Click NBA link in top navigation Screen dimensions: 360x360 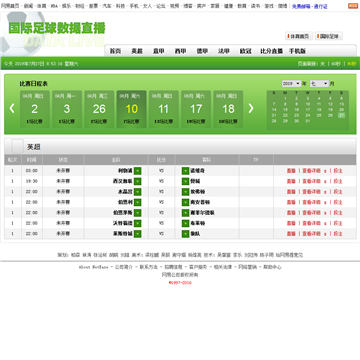coord(54,6)
